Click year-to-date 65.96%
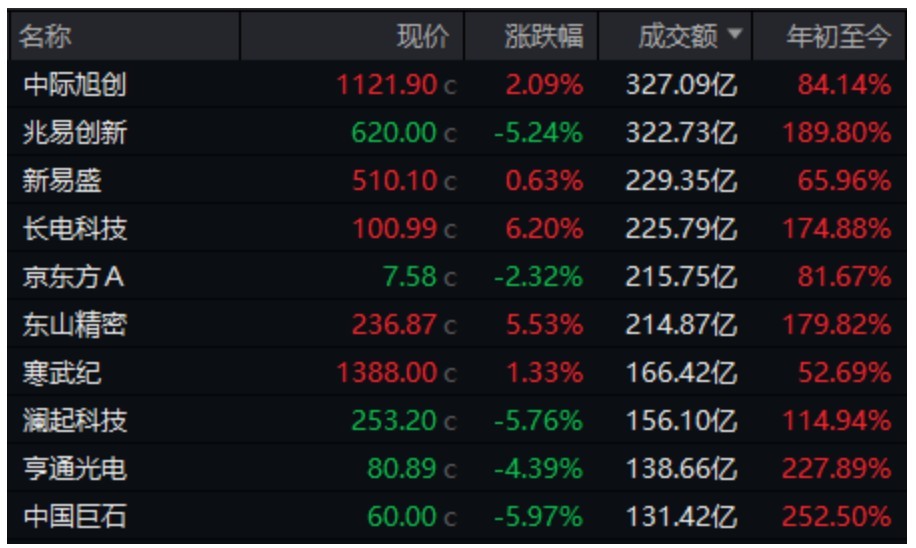 [x=845, y=181]
